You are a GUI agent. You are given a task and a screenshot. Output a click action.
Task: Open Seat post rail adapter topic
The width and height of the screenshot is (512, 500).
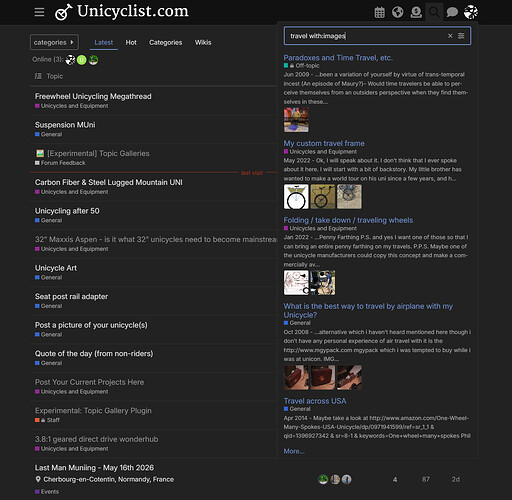point(71,296)
